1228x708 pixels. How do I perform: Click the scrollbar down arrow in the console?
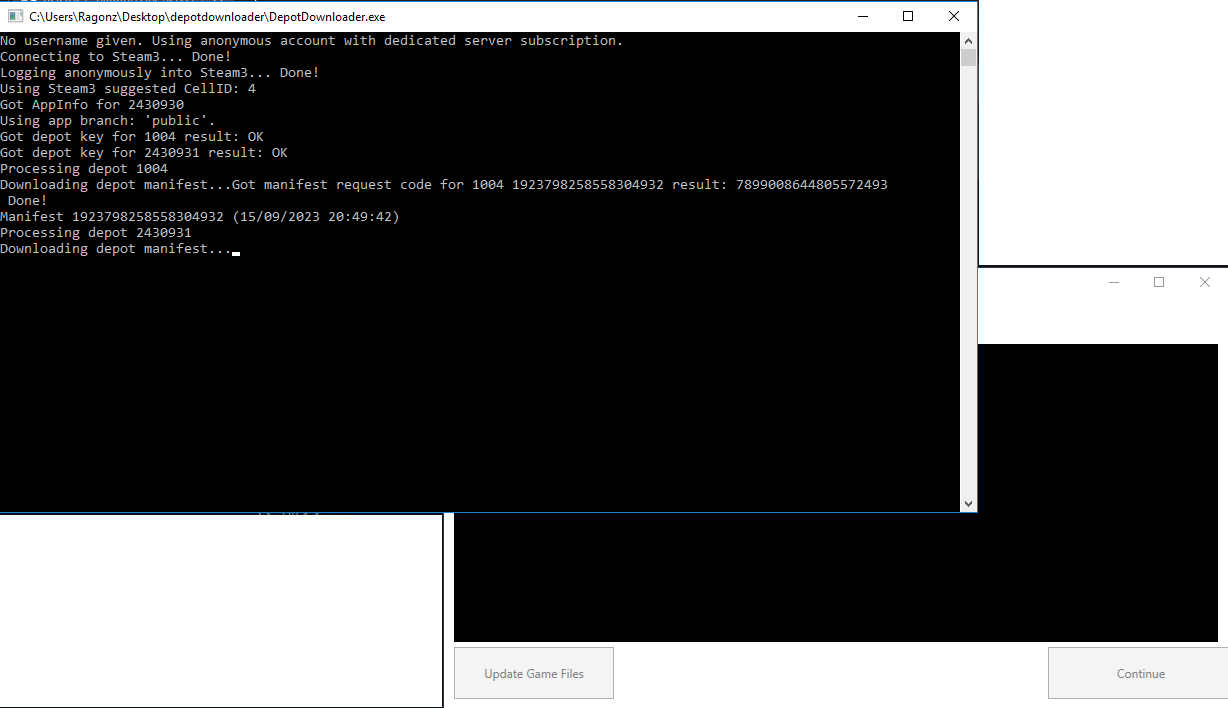click(x=968, y=503)
